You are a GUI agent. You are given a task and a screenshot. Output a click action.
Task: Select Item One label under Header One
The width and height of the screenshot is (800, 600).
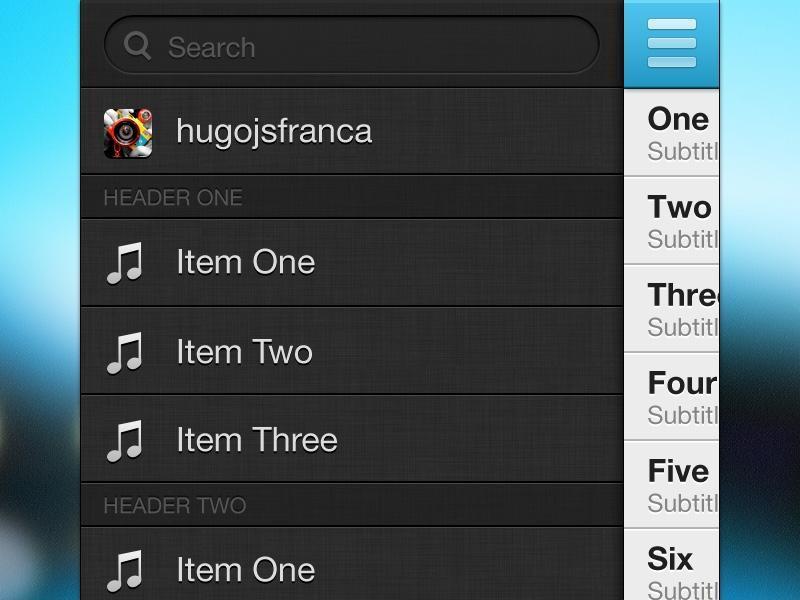[246, 262]
